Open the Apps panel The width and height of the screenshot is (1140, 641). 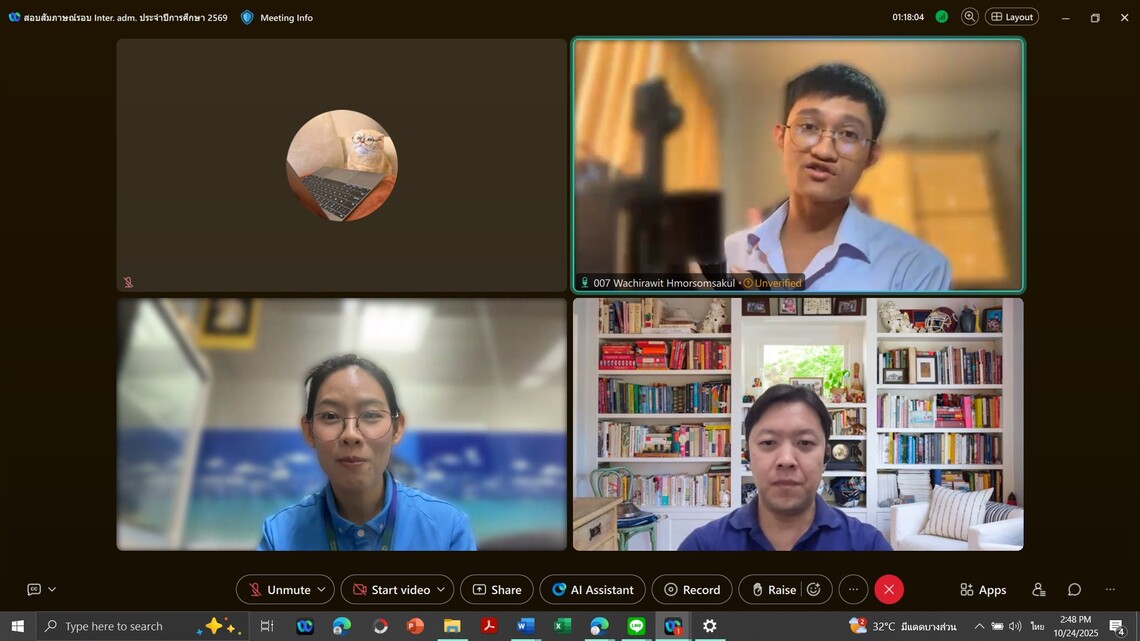click(982, 590)
